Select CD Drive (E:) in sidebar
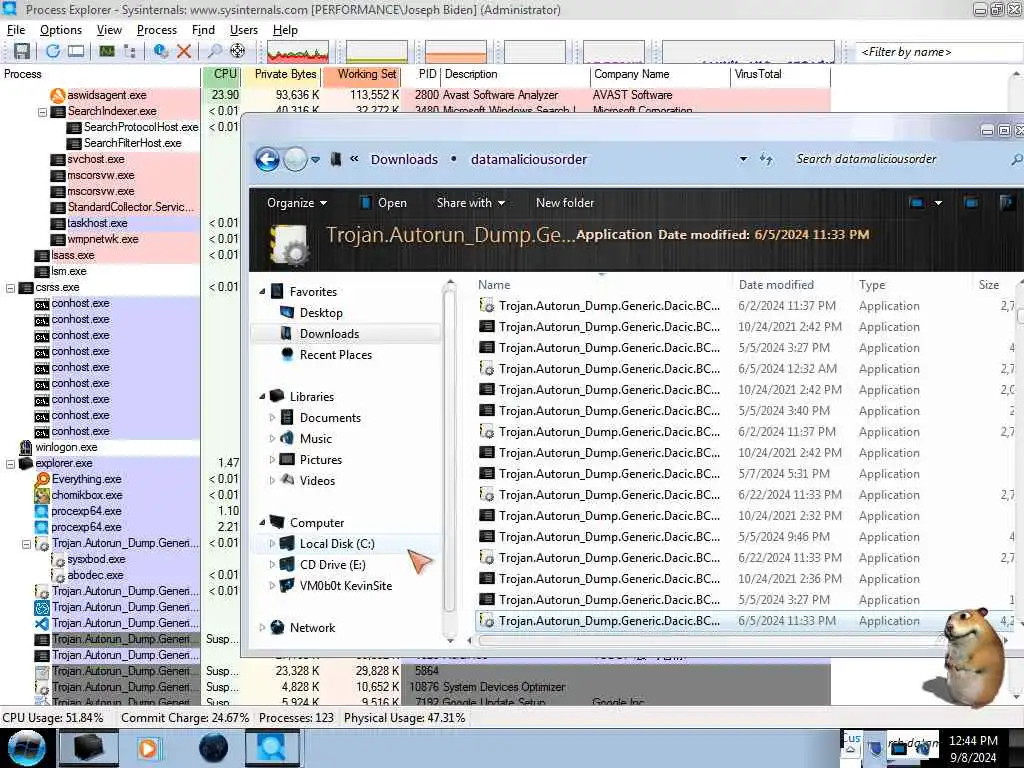 tap(332, 565)
